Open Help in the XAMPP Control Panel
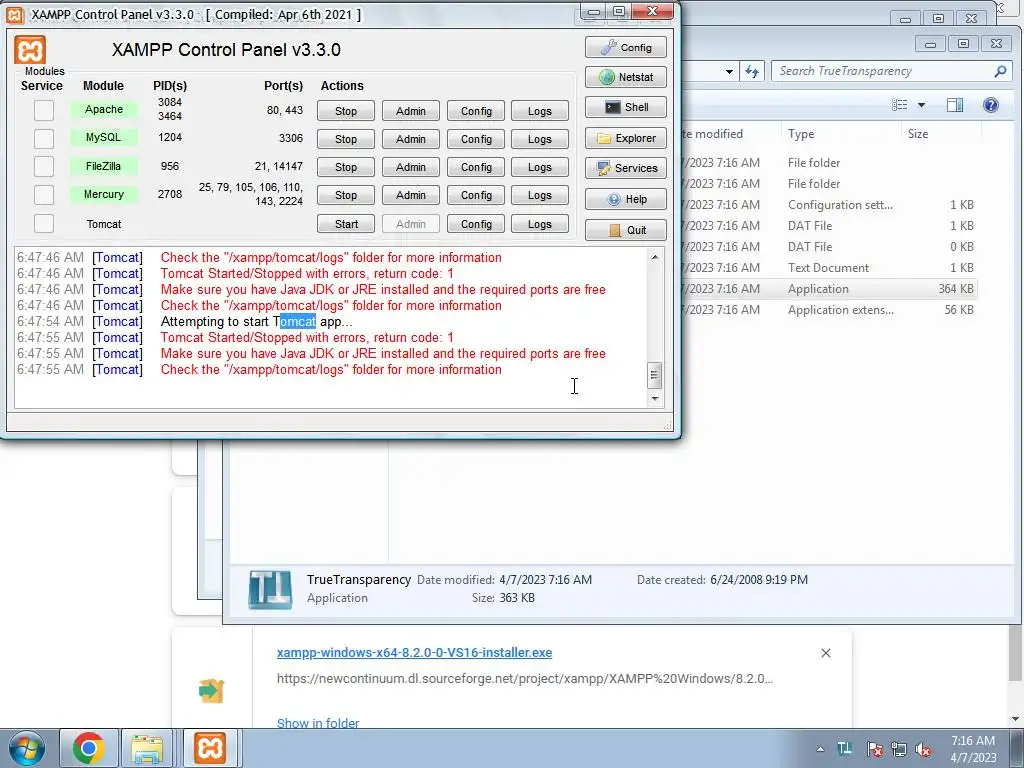Screen dimensions: 1024x768 pyautogui.click(x=626, y=199)
